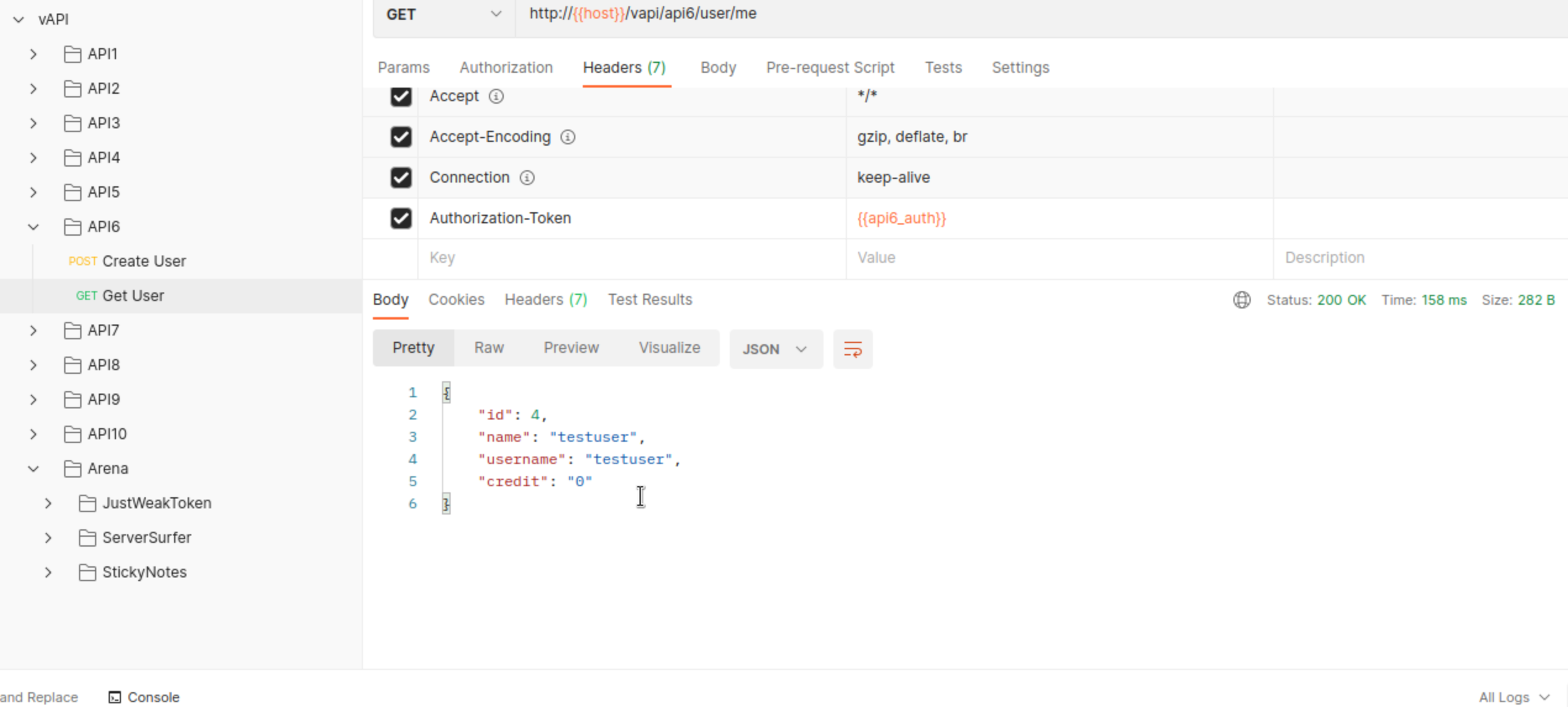Select the StickyNotes folder icon
Viewport: 1568px width, 707px height.
point(87,573)
